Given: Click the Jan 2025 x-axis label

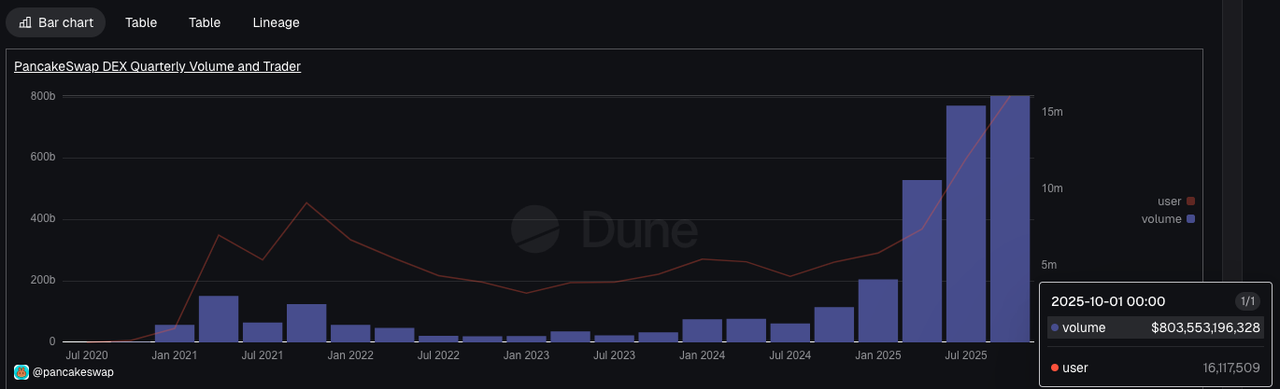Looking at the screenshot, I should tap(878, 355).
